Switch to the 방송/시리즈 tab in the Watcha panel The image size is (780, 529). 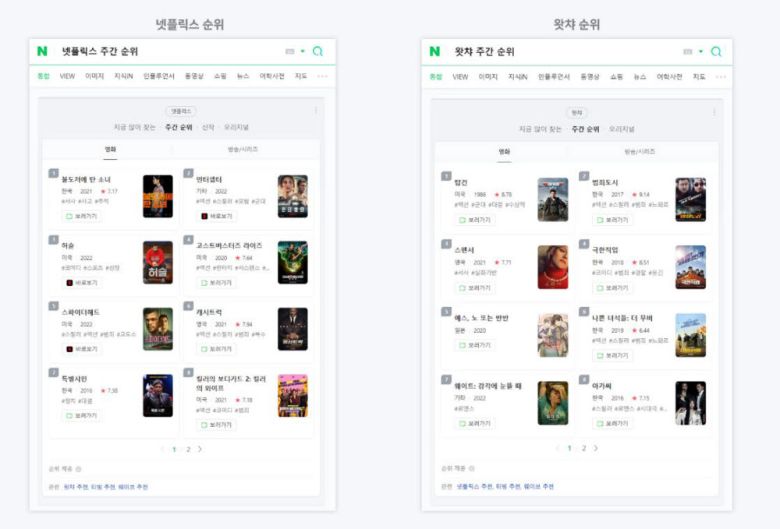click(x=640, y=151)
